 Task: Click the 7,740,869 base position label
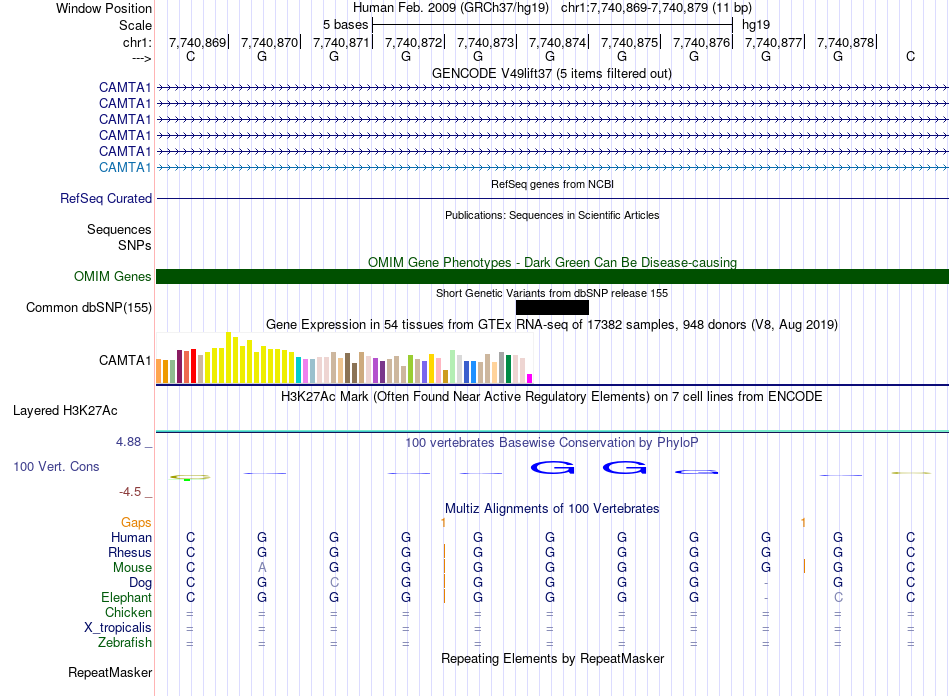pos(198,42)
